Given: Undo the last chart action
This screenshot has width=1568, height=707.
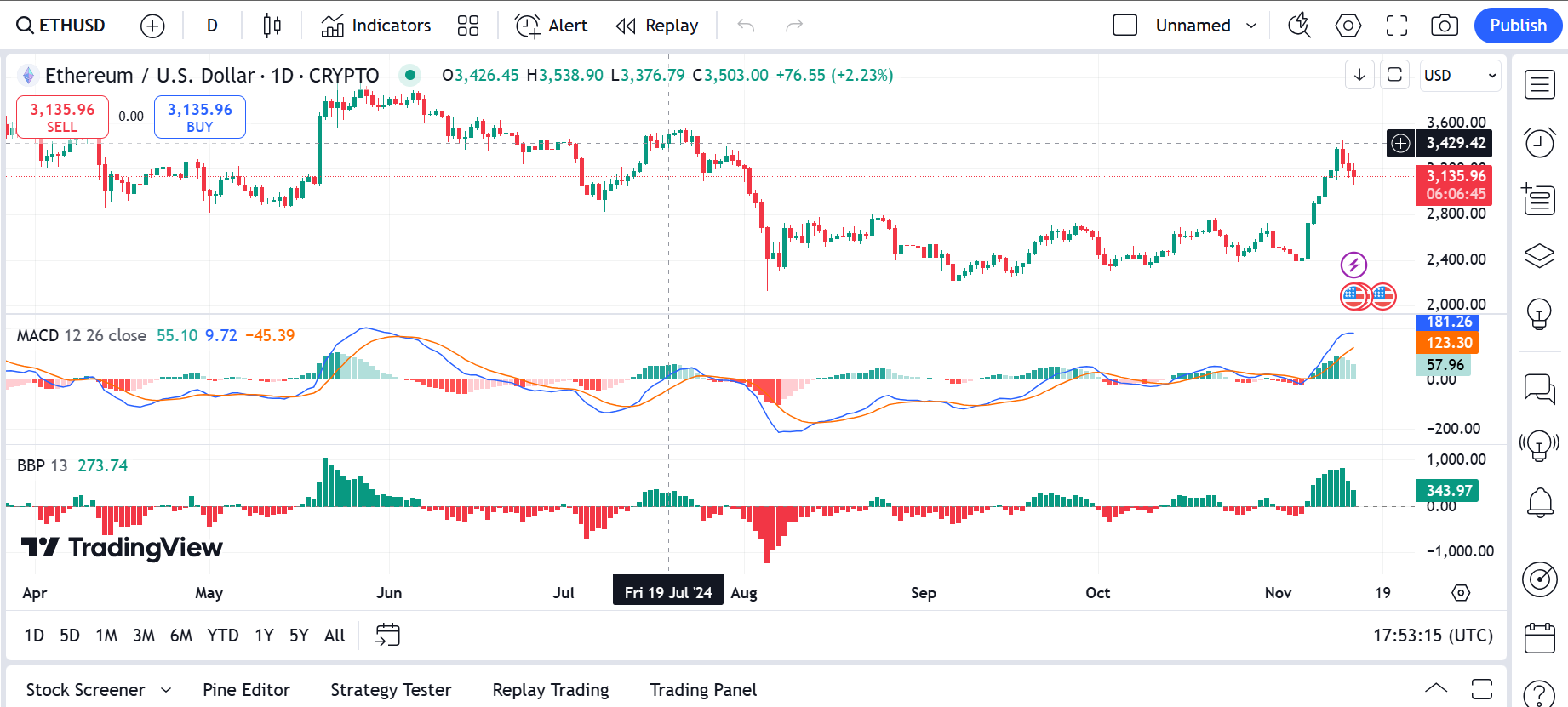Looking at the screenshot, I should tap(746, 26).
